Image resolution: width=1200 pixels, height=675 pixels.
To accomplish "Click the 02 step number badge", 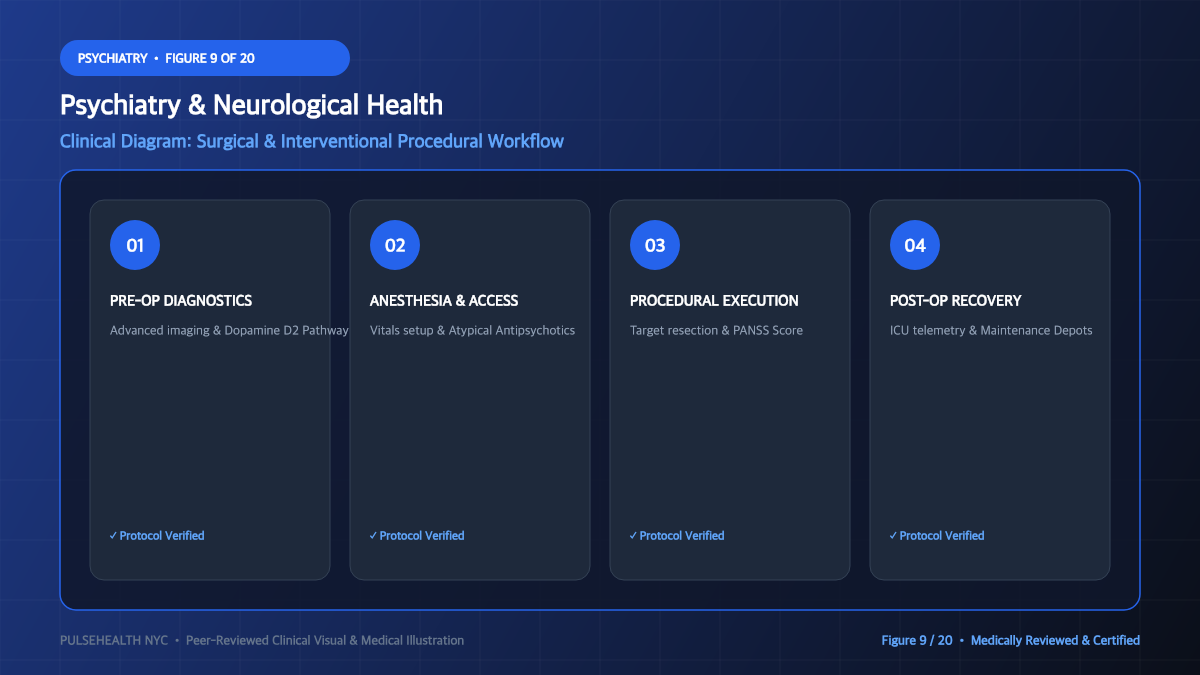I will [x=395, y=245].
